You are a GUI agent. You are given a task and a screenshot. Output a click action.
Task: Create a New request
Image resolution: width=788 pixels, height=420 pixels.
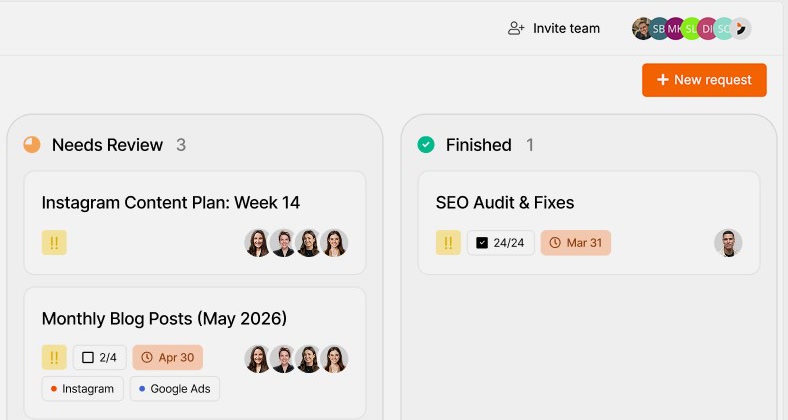coord(704,80)
